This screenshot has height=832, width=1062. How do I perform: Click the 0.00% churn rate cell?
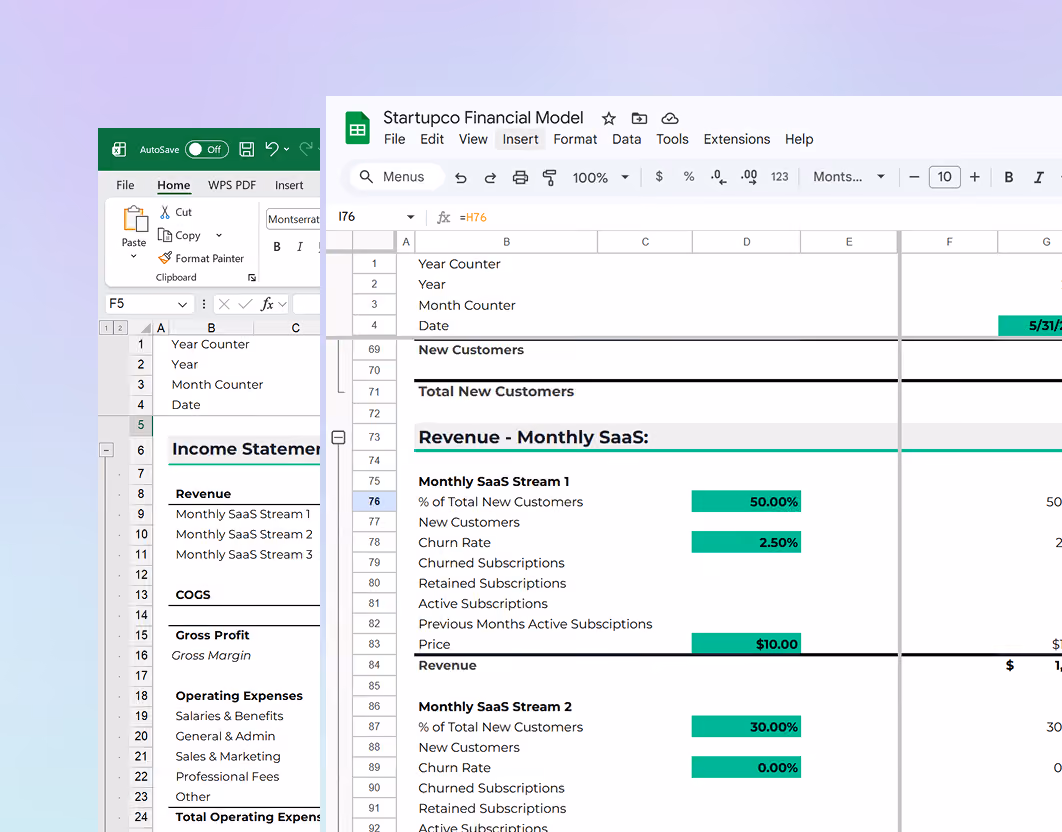[x=746, y=767]
